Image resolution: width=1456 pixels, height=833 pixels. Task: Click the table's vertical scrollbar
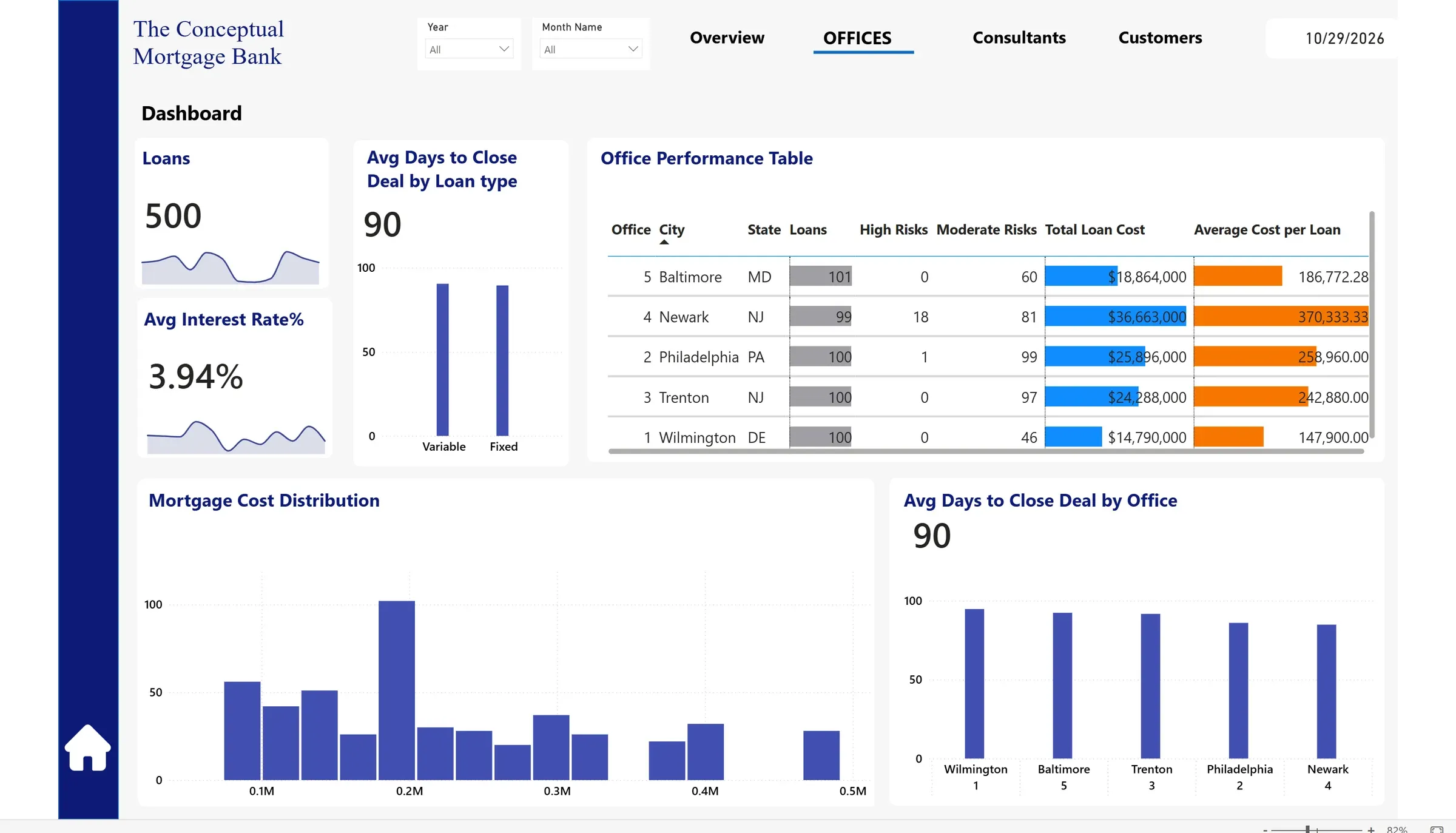click(1372, 325)
